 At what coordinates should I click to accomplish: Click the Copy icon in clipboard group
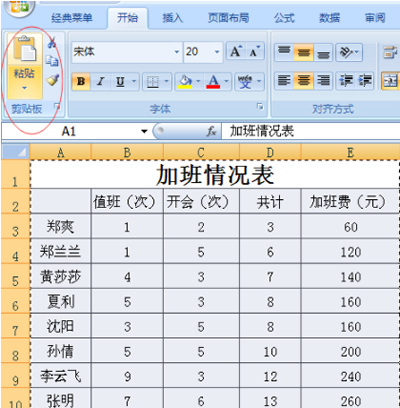click(x=52, y=61)
